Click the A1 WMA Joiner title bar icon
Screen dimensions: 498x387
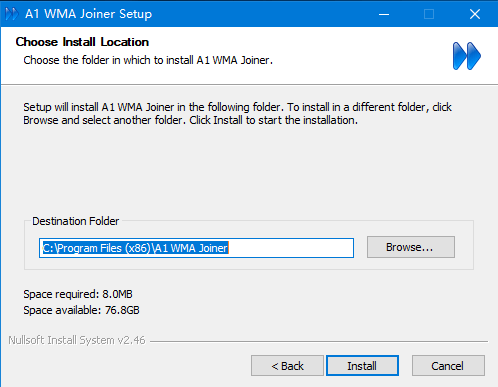(12, 14)
